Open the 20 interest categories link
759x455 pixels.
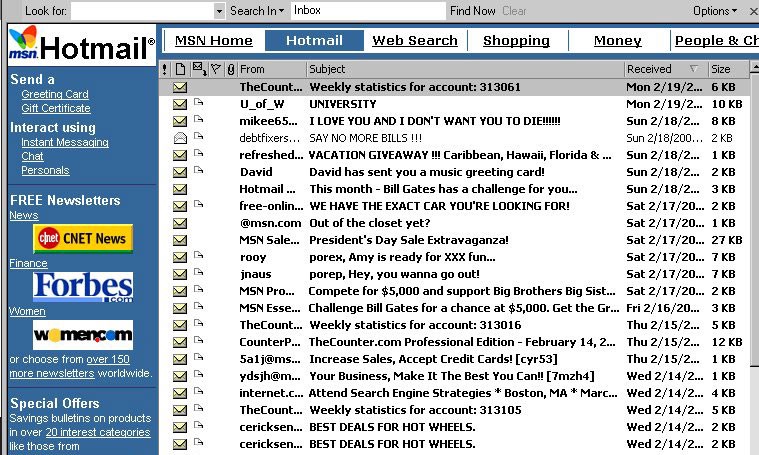tap(98, 432)
